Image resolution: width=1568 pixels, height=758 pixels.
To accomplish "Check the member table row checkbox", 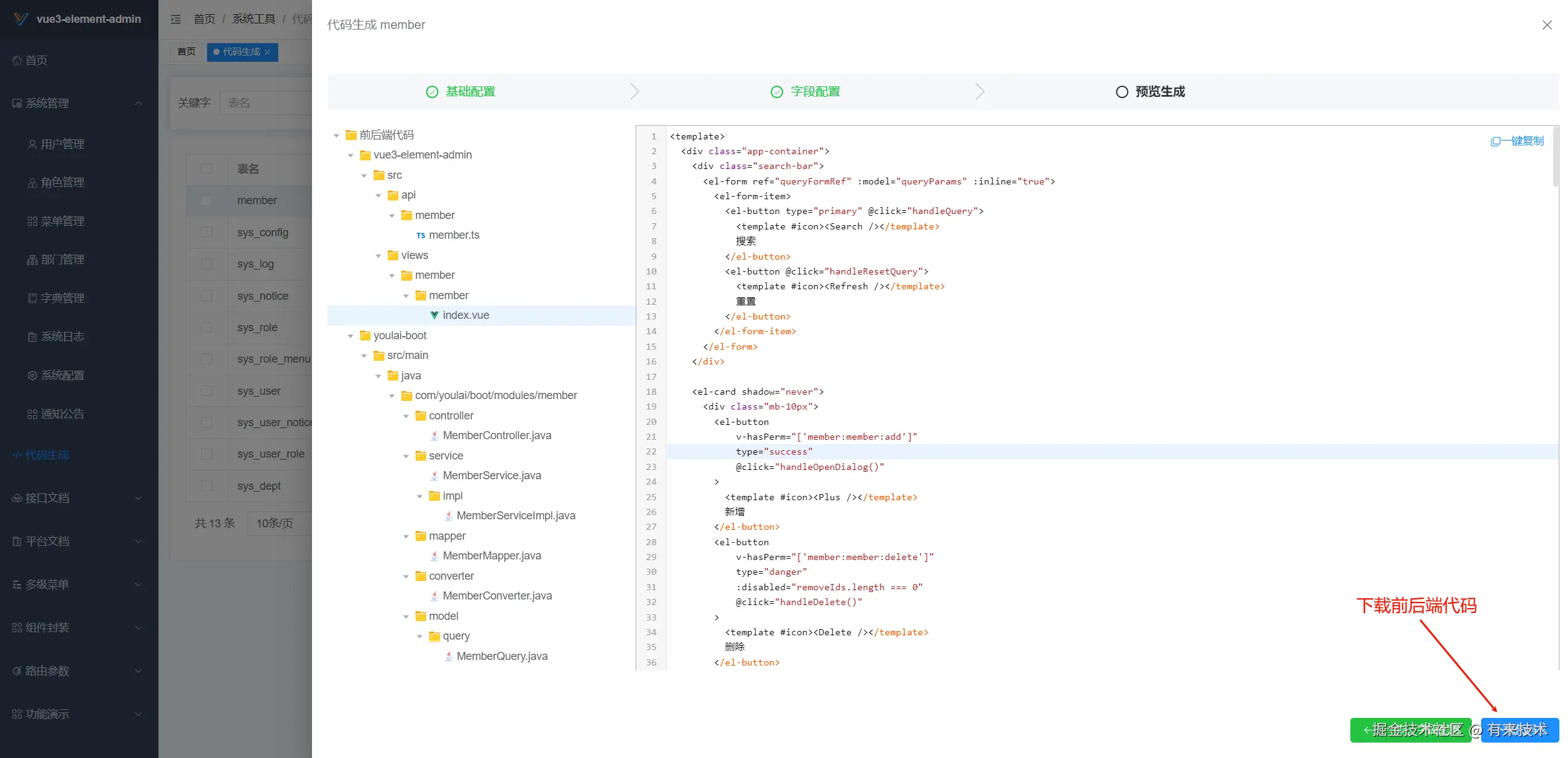I will tap(207, 200).
